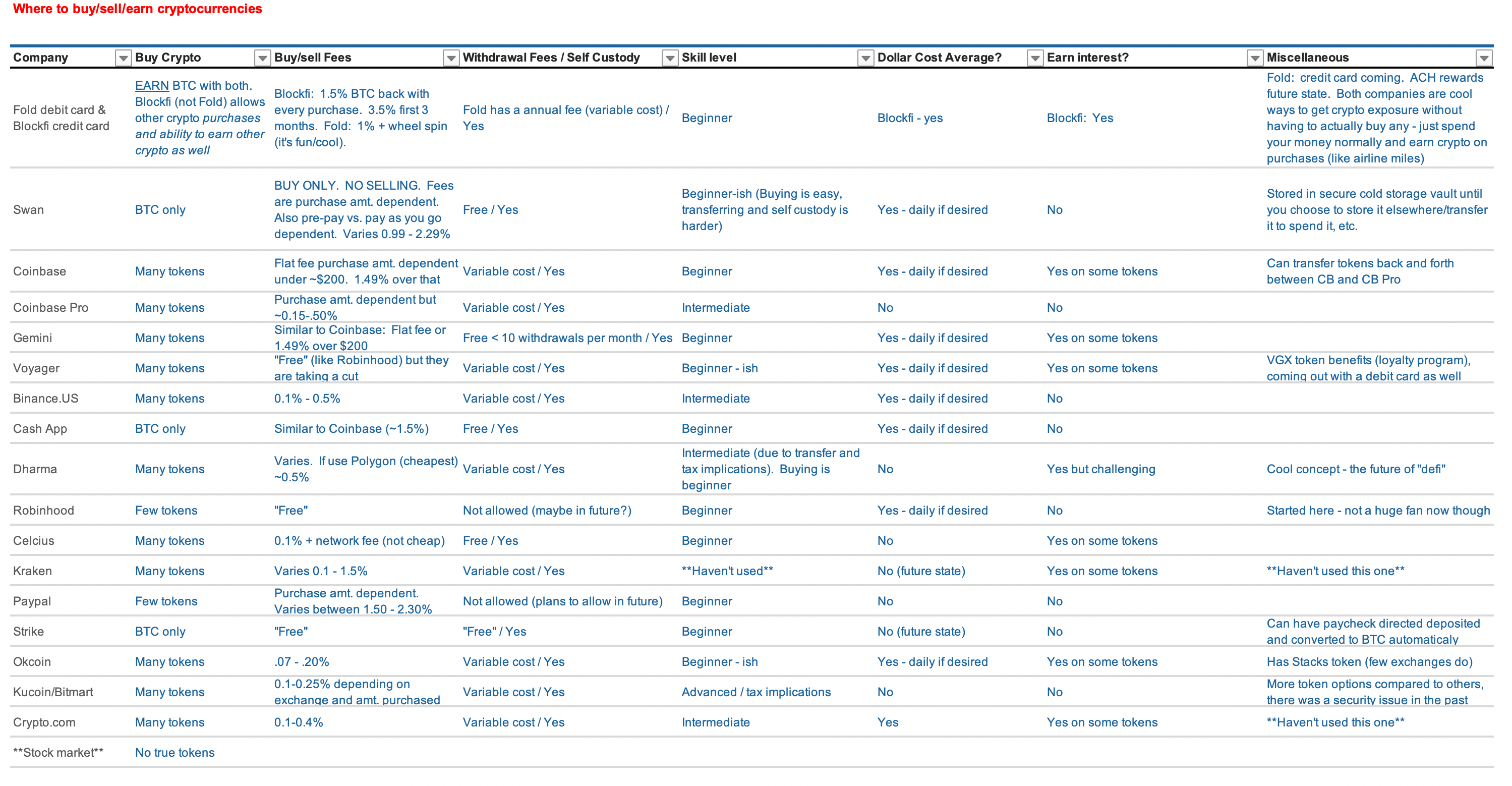Select the 'Paypal' company cell
The image size is (1512, 786).
click(32, 602)
